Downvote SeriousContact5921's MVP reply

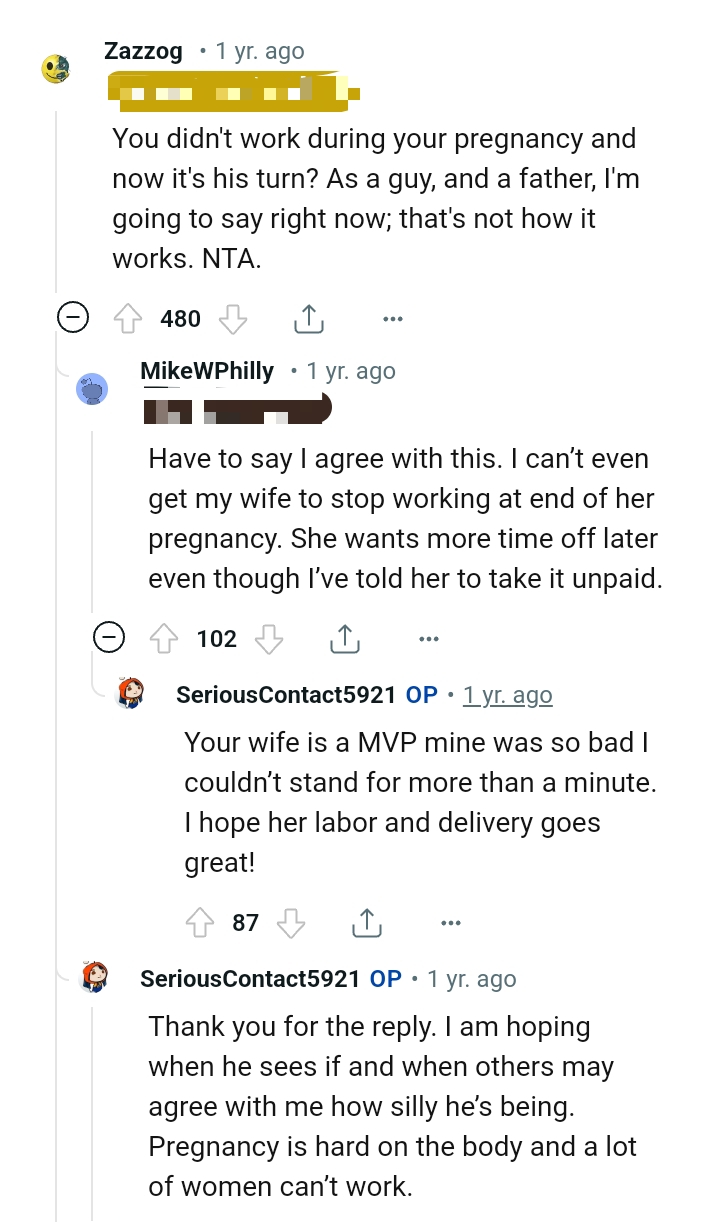point(291,922)
